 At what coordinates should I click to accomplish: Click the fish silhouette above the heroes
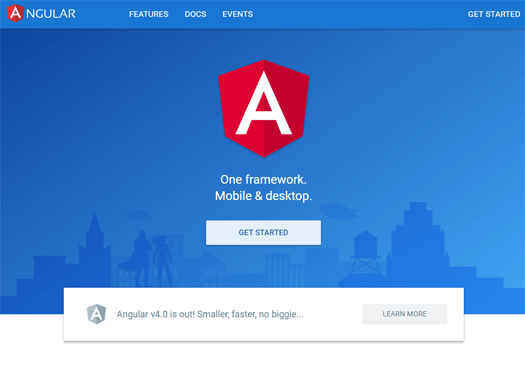[137, 214]
